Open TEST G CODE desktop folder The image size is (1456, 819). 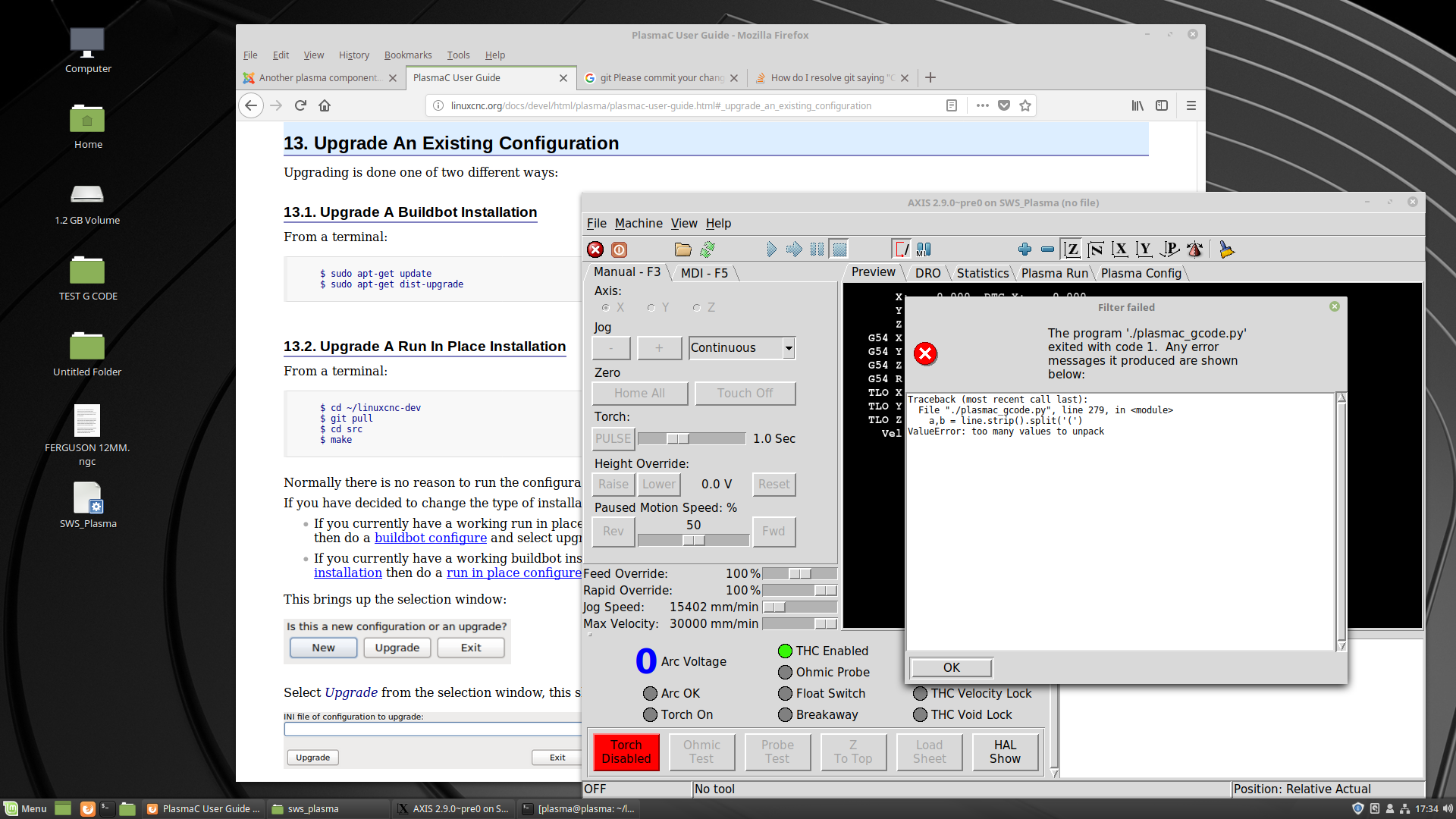point(88,278)
